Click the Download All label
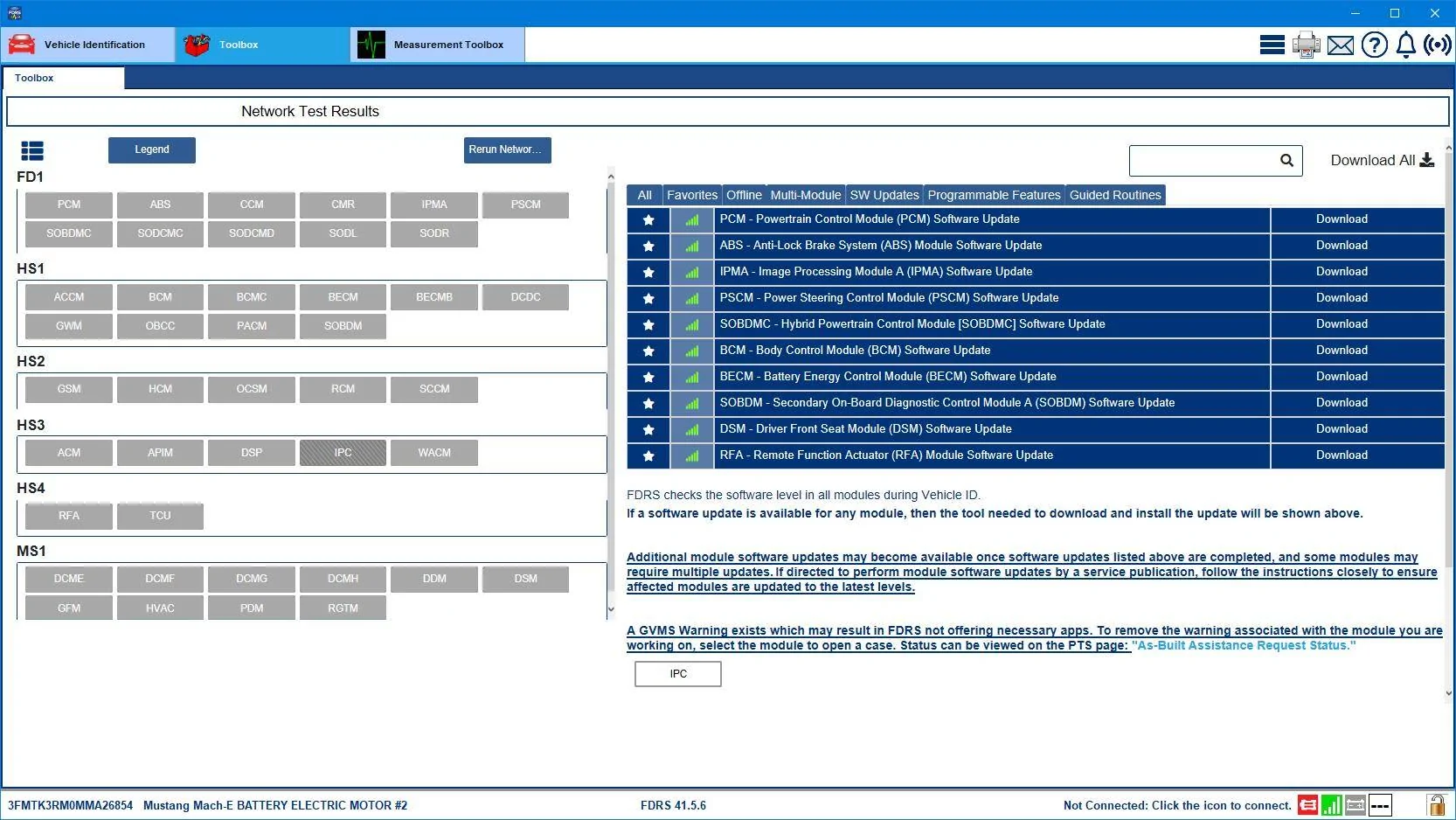 coord(1372,161)
